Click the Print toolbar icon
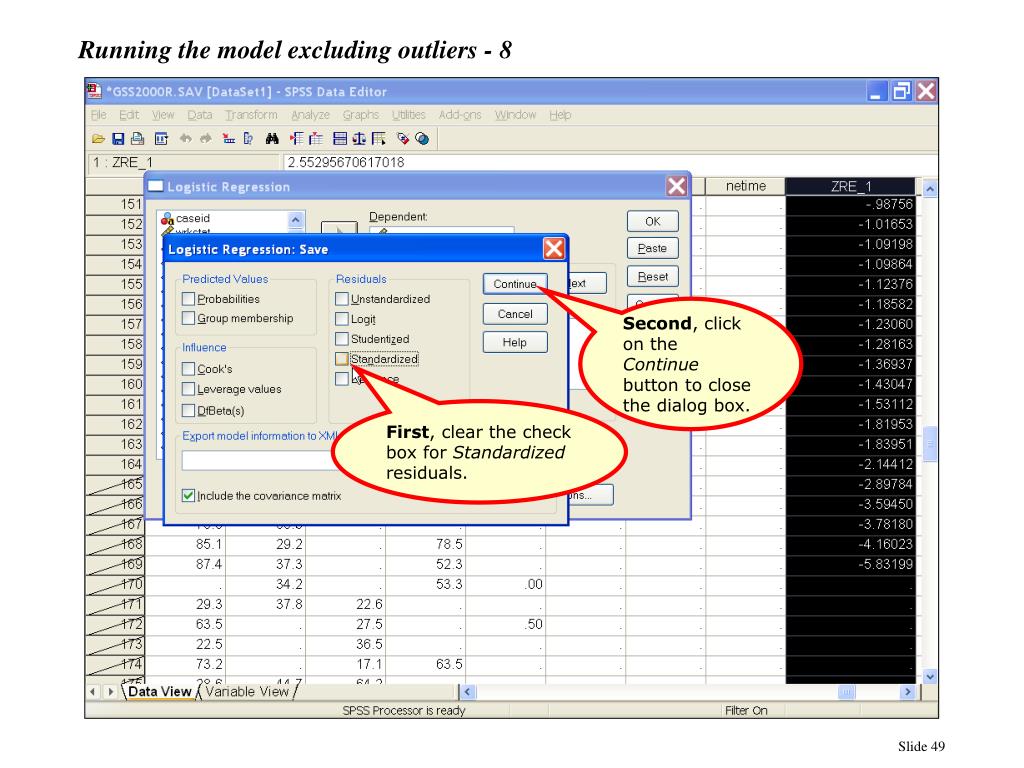 (137, 138)
